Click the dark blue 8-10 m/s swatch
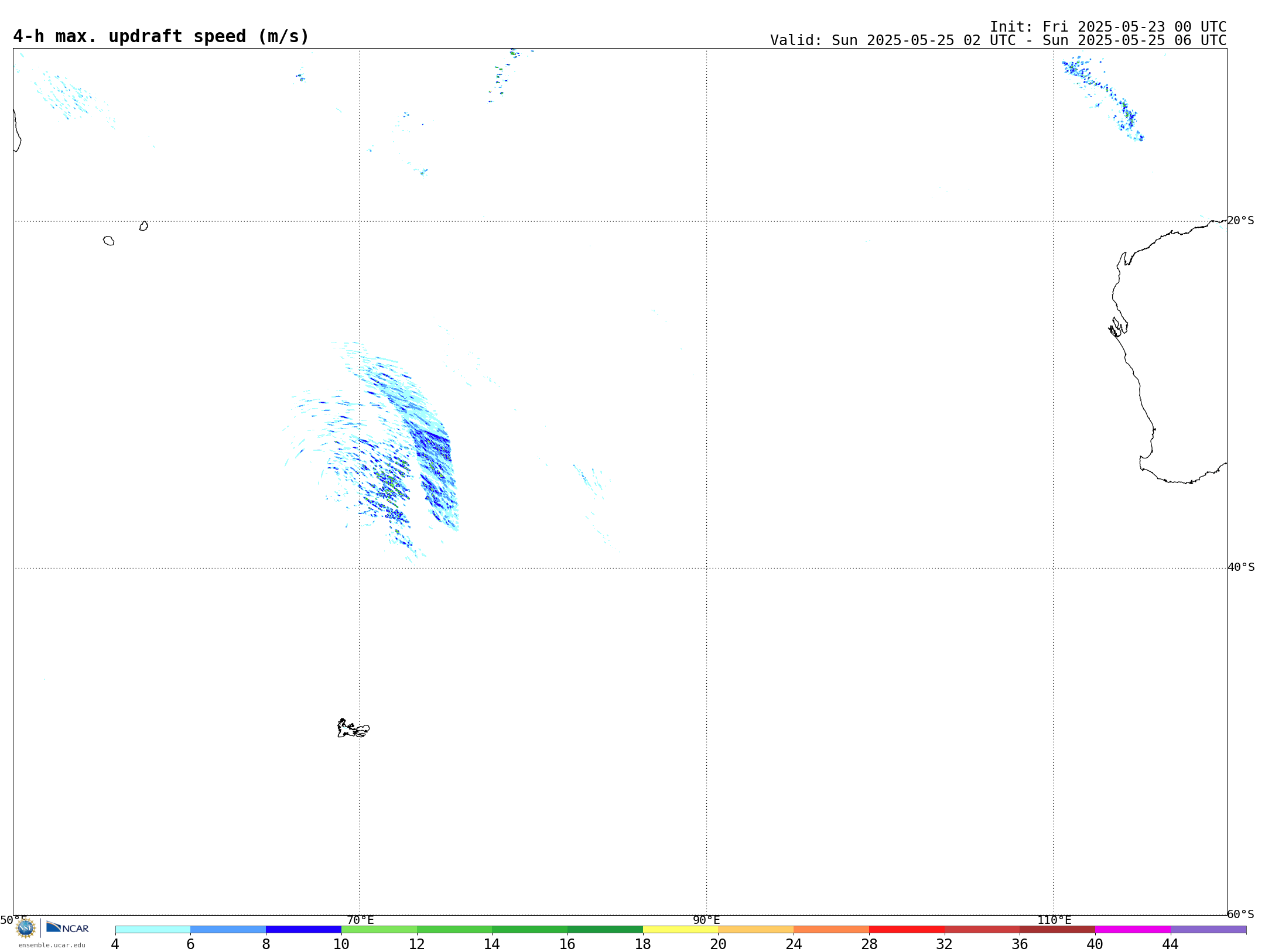The width and height of the screenshot is (1265, 952). (x=303, y=929)
